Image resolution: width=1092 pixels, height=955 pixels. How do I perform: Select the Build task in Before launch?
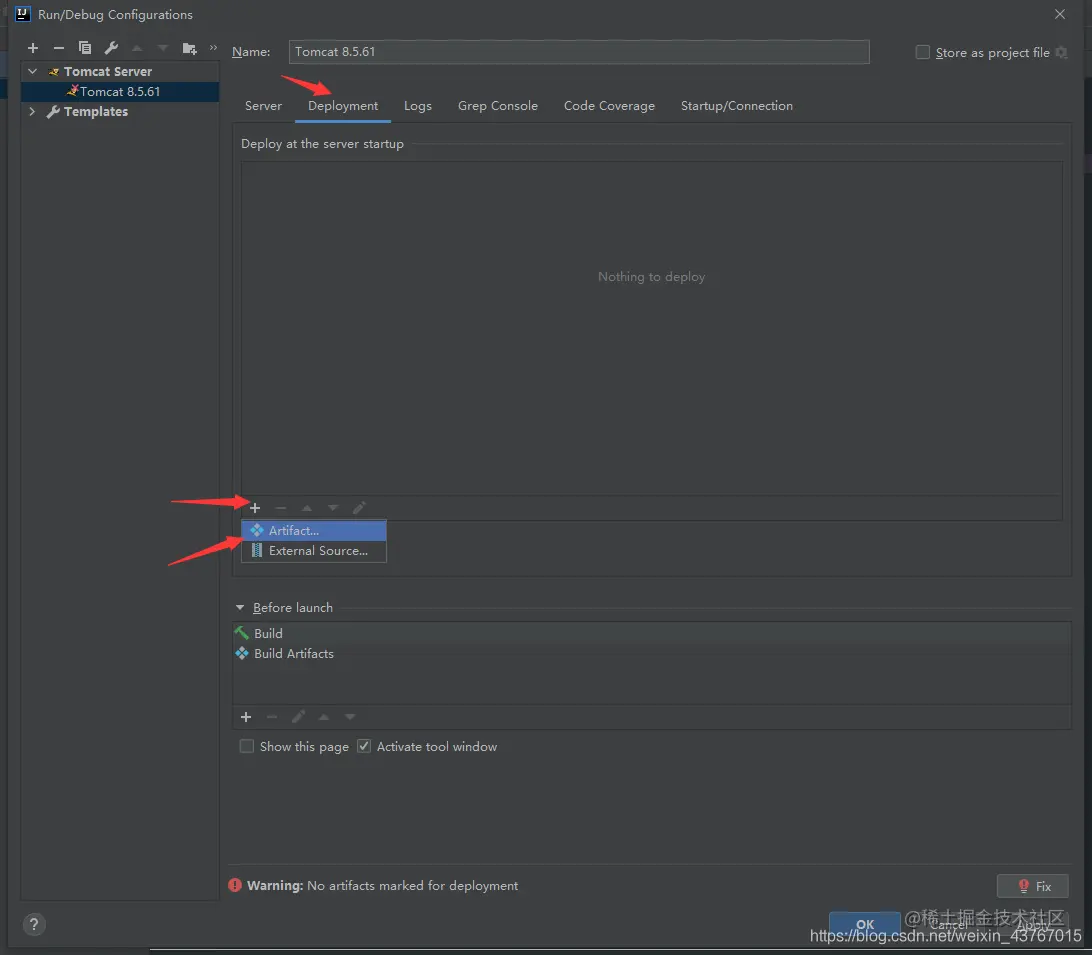651,633
